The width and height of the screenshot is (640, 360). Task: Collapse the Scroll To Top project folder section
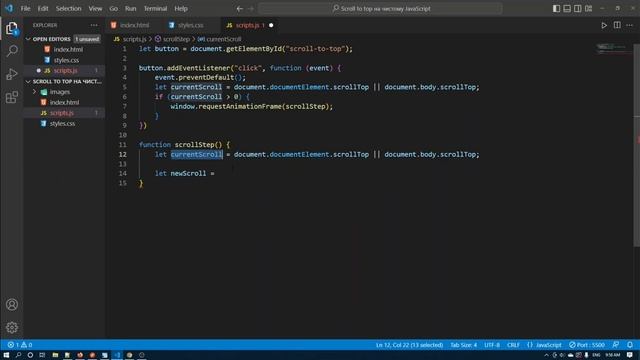pyautogui.click(x=65, y=82)
